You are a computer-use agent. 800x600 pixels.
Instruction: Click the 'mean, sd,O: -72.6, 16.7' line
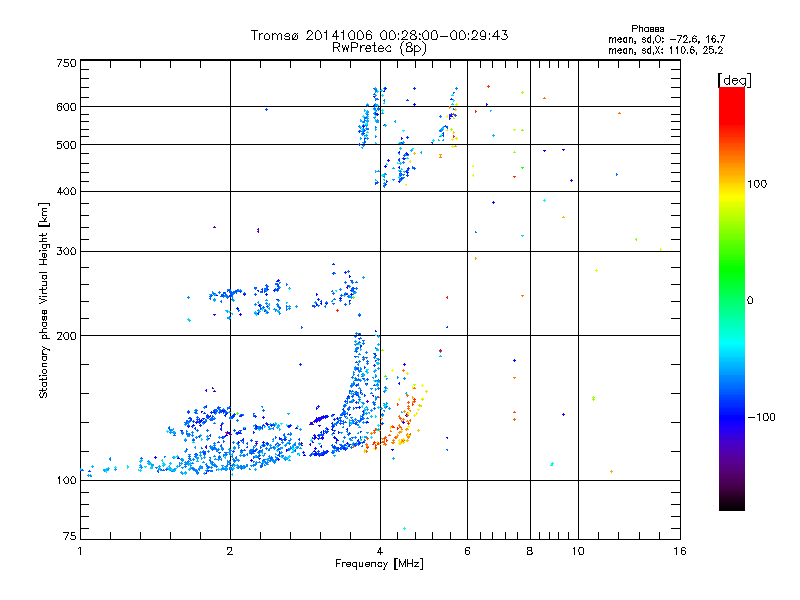click(x=666, y=39)
